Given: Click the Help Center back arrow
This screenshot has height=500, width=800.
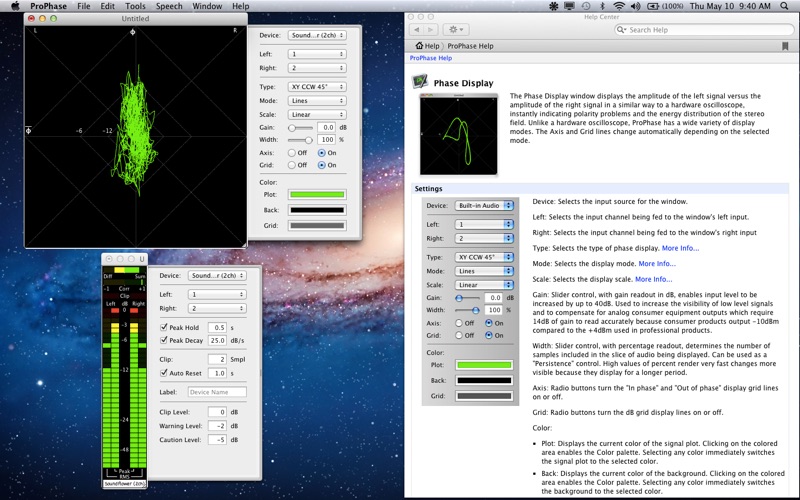Looking at the screenshot, I should (x=417, y=30).
